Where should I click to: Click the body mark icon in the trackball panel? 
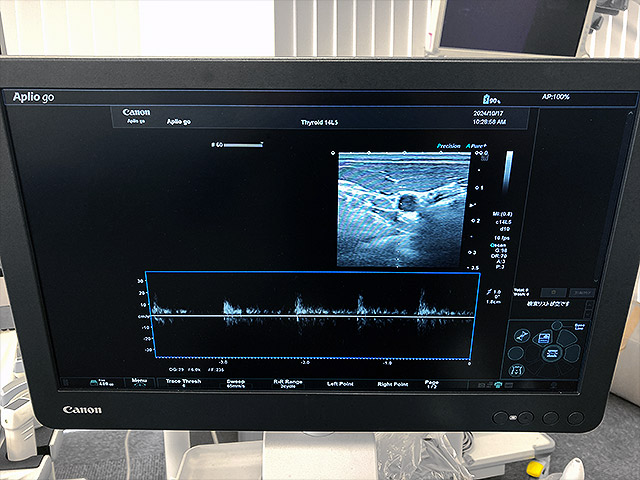(x=516, y=370)
